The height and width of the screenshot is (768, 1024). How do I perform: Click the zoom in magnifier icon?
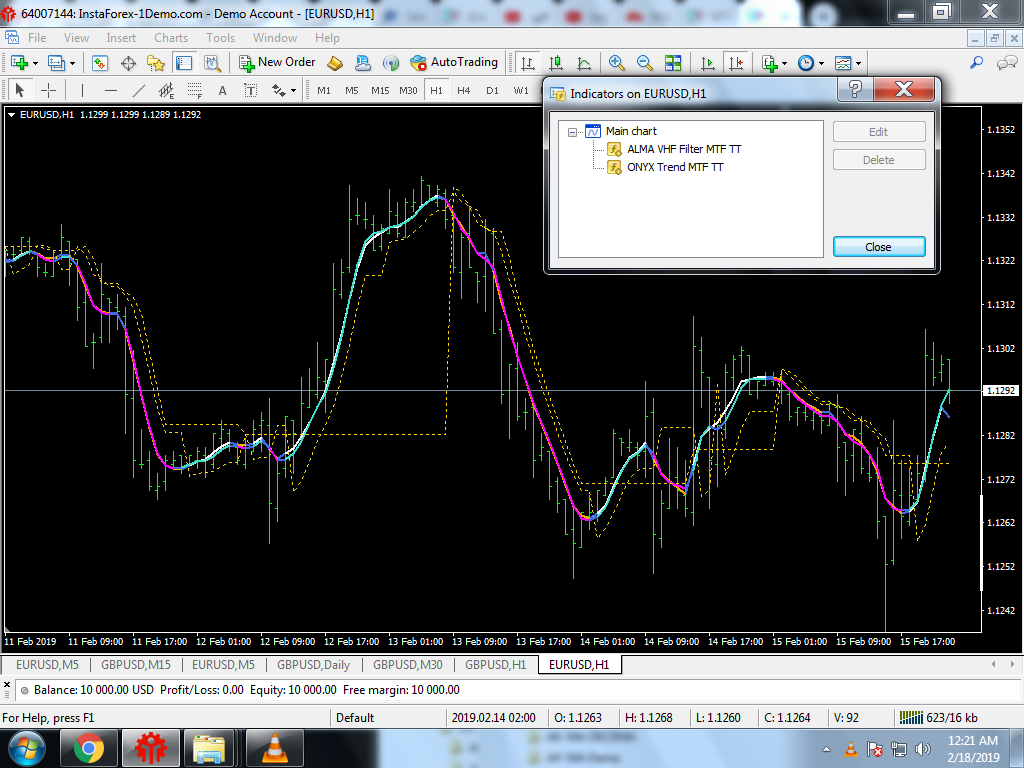pyautogui.click(x=617, y=63)
